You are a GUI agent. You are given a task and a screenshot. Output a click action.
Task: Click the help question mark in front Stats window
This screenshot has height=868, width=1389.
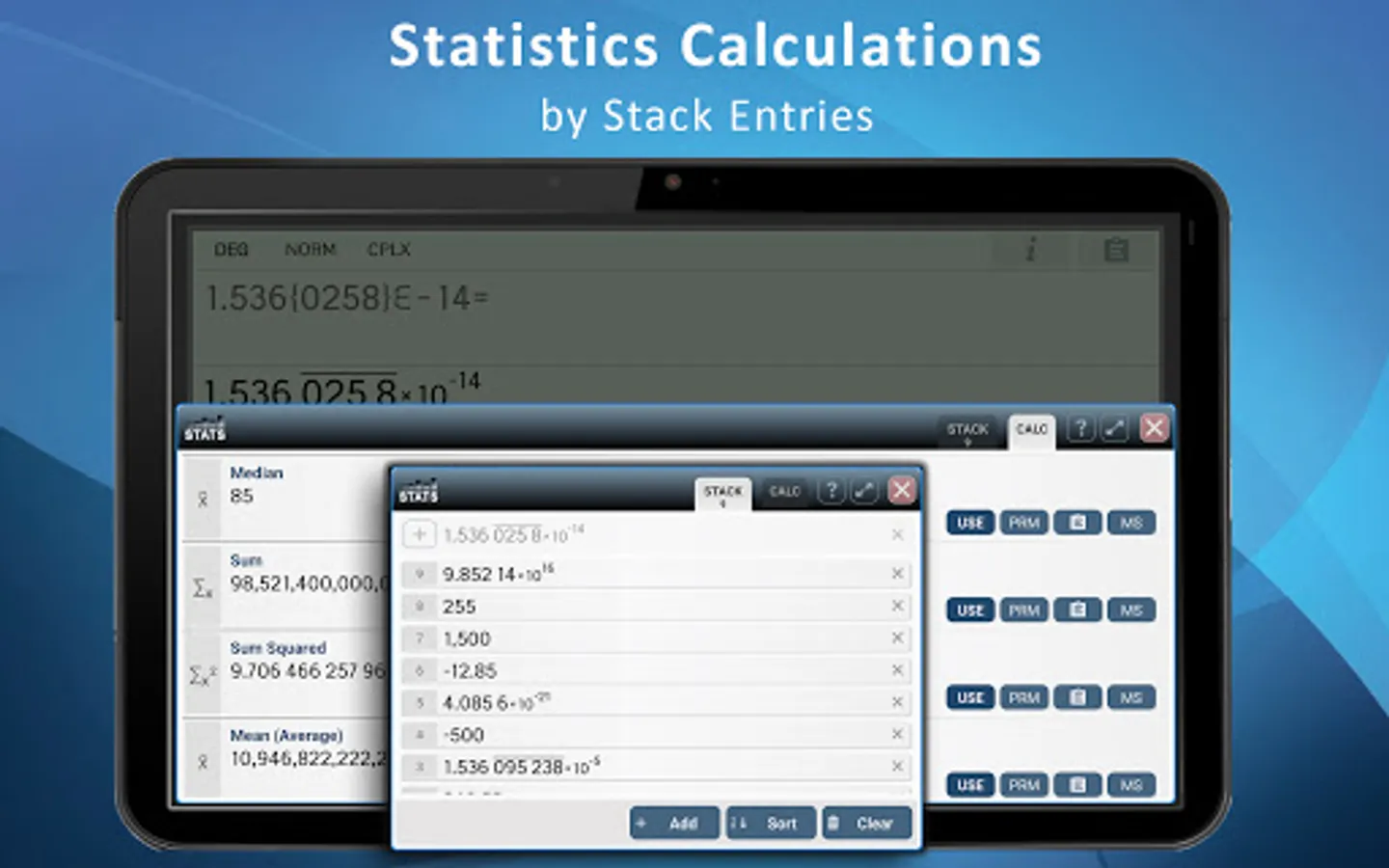(831, 491)
